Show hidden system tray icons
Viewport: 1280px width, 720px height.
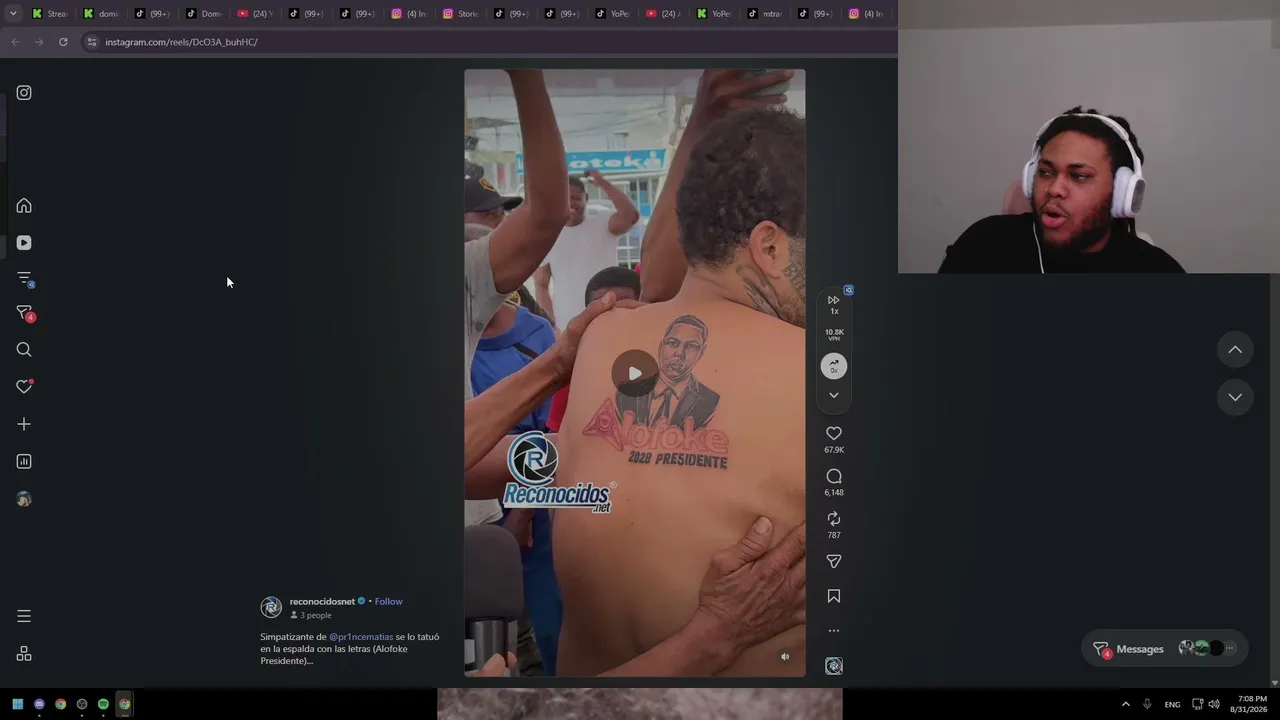coord(1126,704)
